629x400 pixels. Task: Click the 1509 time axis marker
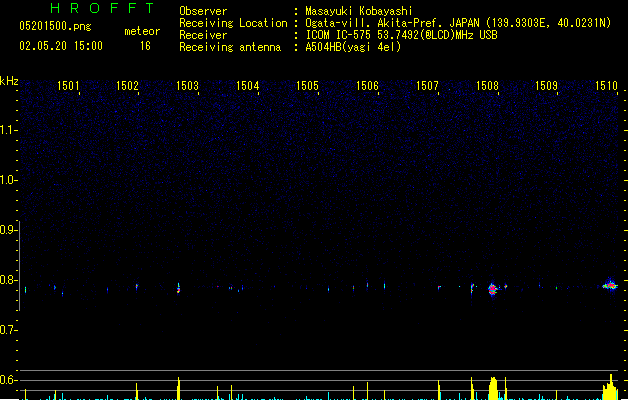coord(546,86)
